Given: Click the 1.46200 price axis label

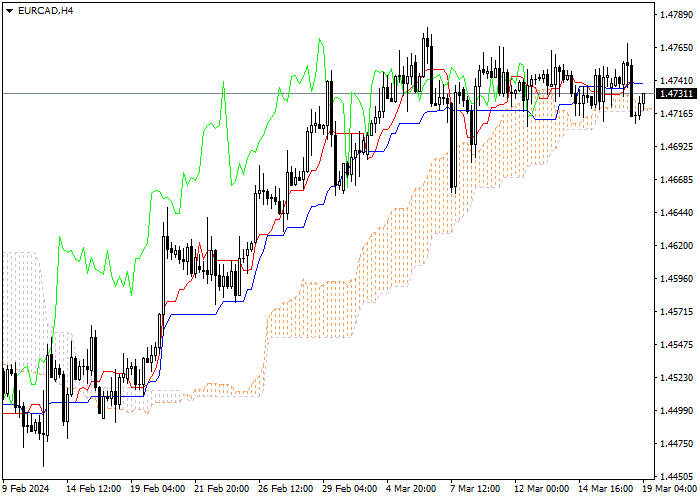Looking at the screenshot, I should (677, 246).
